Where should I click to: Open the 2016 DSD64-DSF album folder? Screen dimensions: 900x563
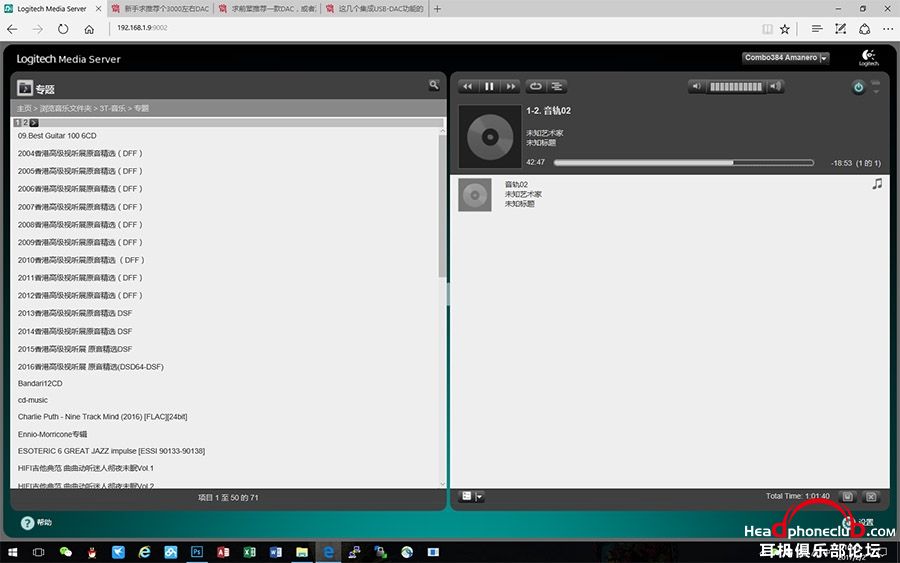click(x=91, y=367)
